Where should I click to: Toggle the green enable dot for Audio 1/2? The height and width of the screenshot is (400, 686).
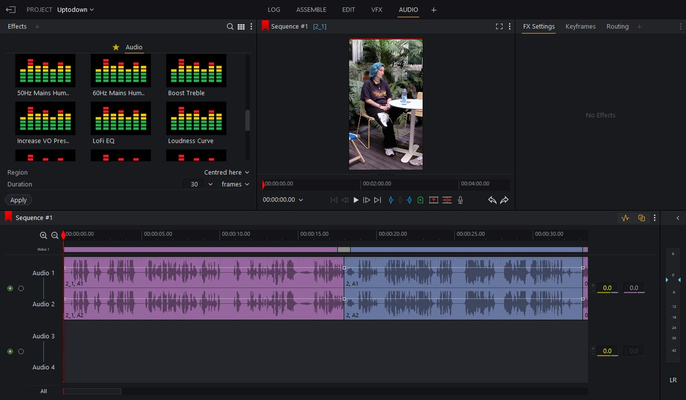(x=10, y=288)
